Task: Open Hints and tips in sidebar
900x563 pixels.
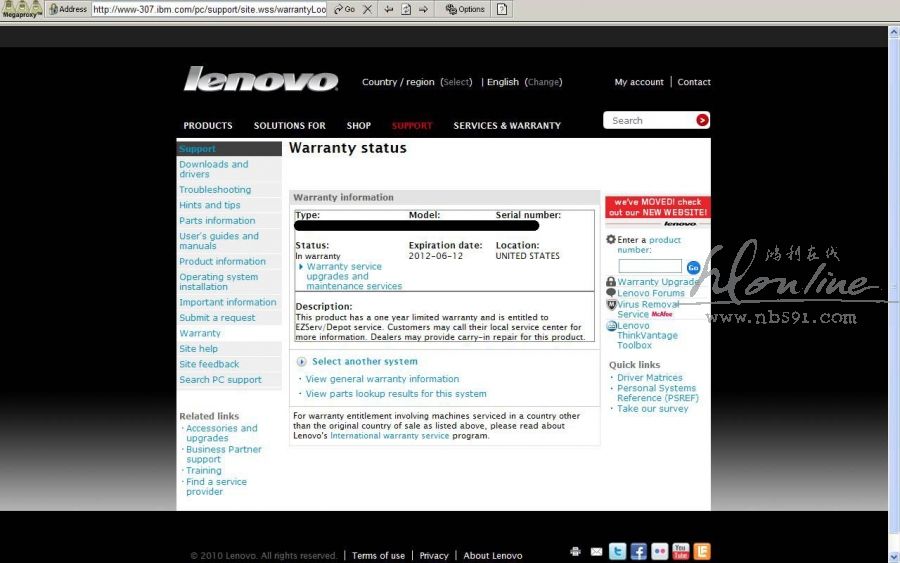Action: click(x=210, y=205)
